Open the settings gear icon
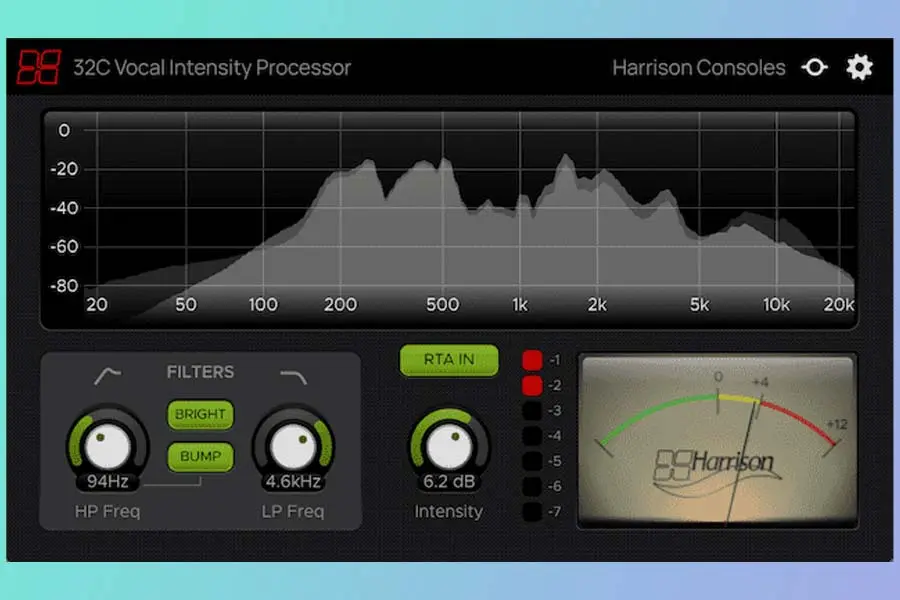 tap(859, 67)
